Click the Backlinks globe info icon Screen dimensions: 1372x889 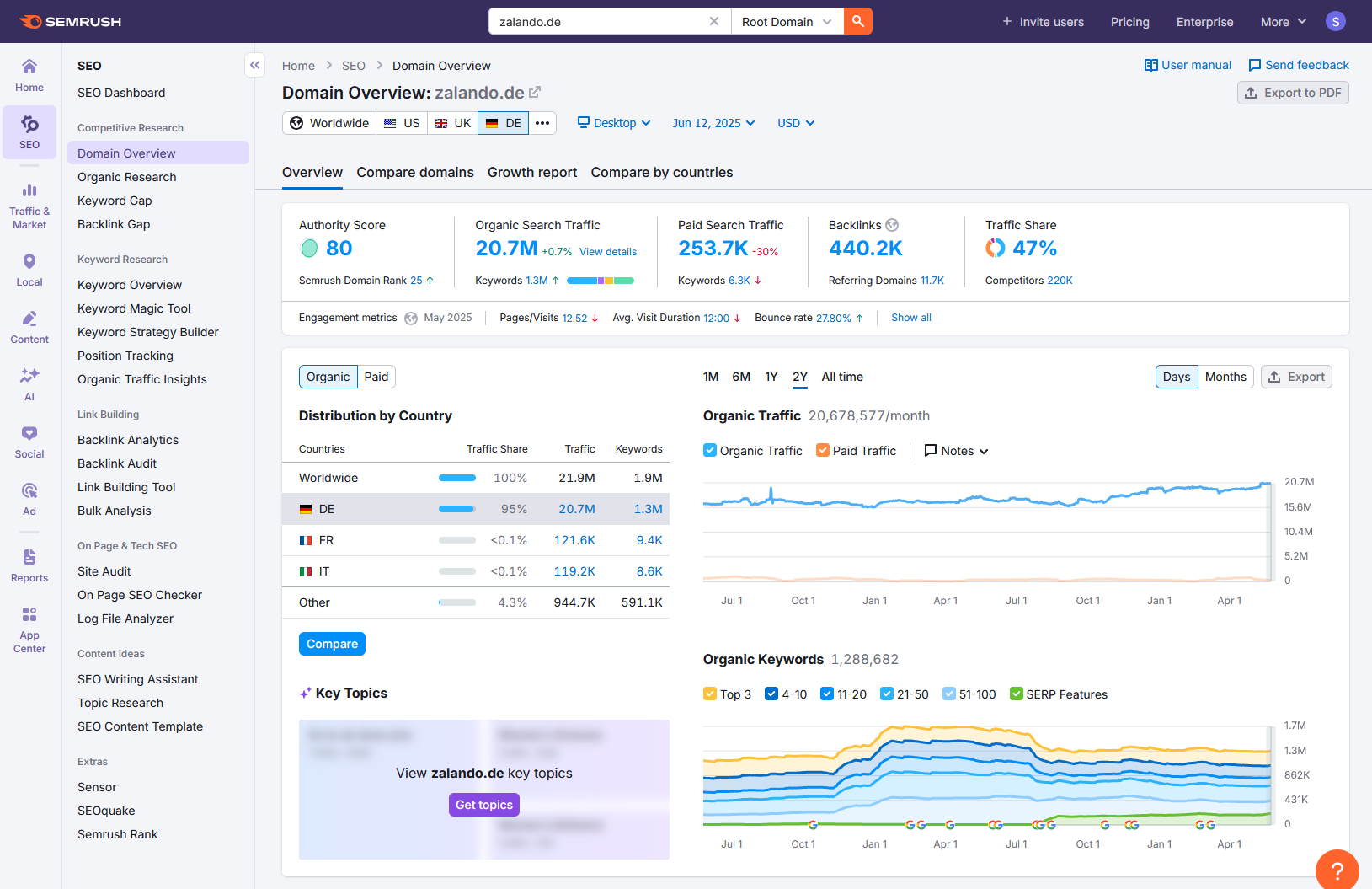892,225
